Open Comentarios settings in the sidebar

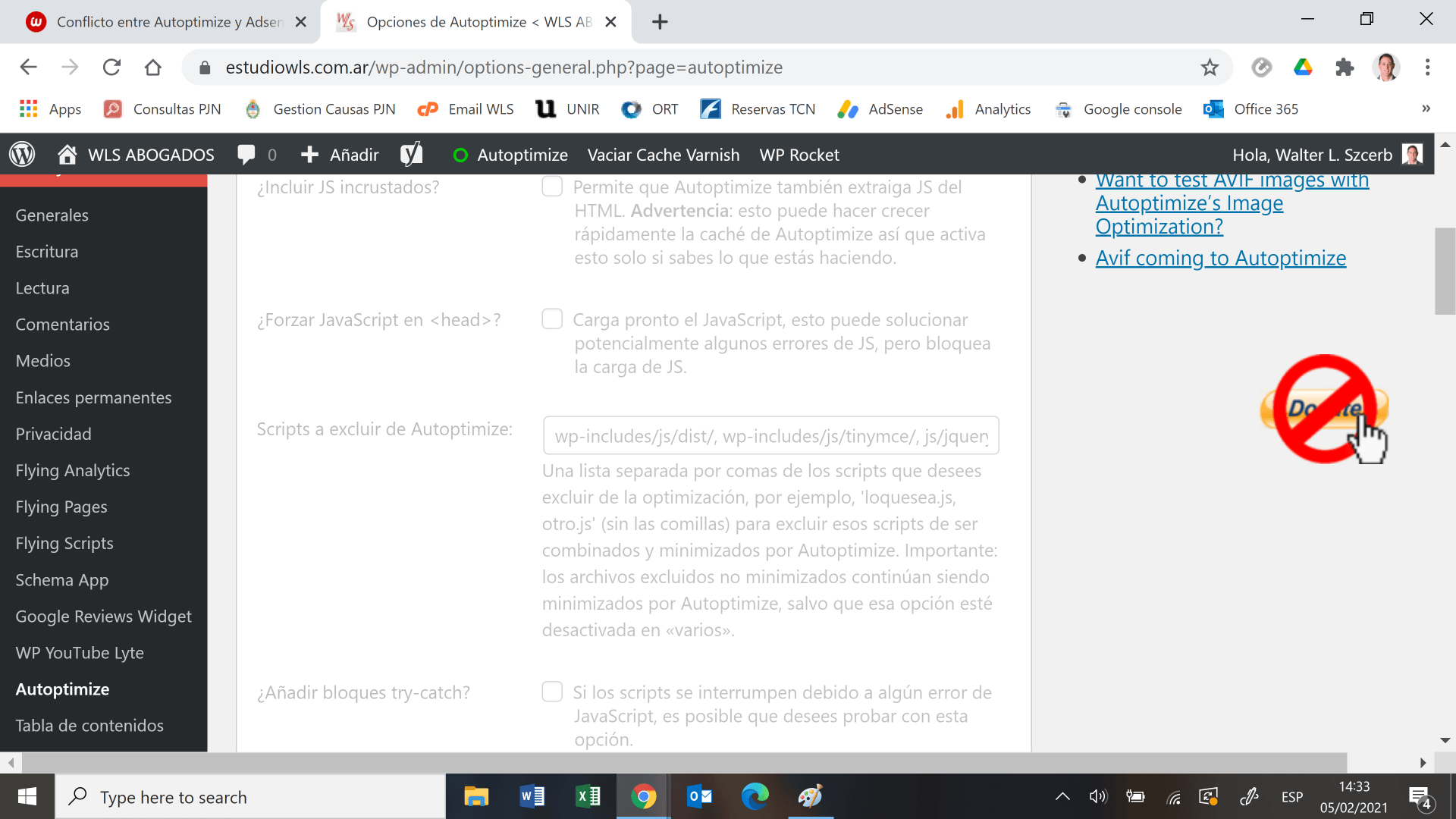click(63, 325)
